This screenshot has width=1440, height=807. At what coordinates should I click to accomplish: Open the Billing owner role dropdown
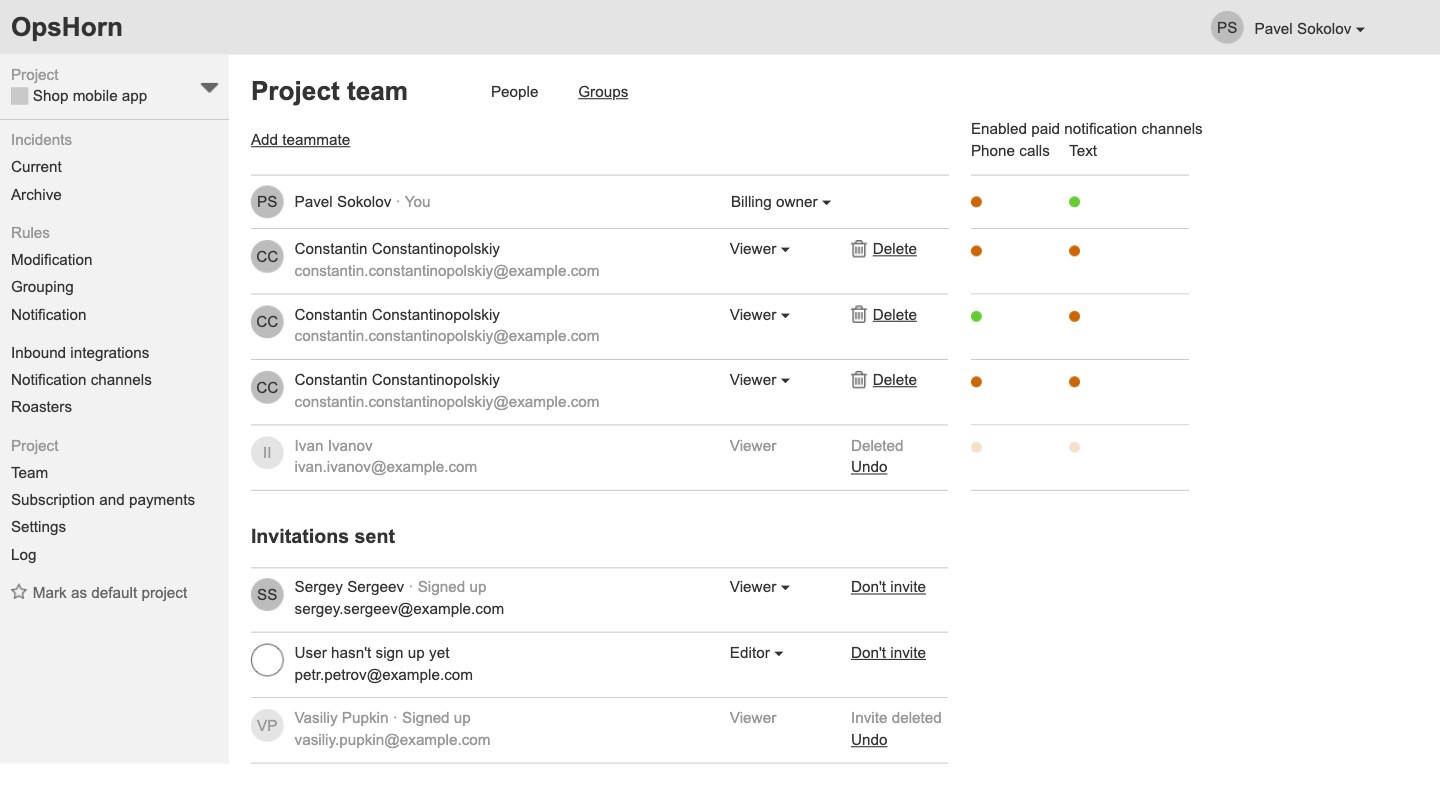[781, 202]
